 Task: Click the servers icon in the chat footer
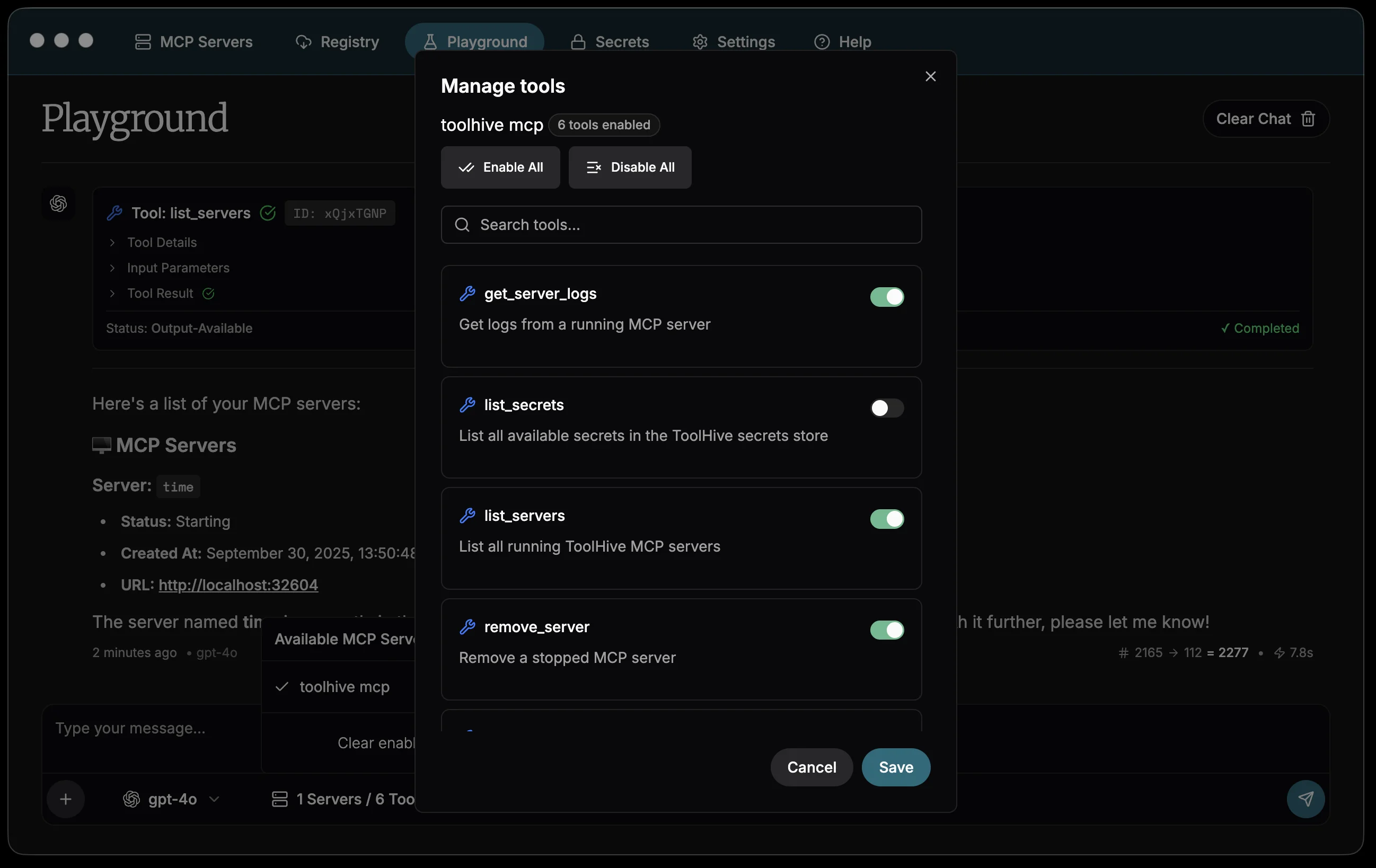[x=279, y=799]
